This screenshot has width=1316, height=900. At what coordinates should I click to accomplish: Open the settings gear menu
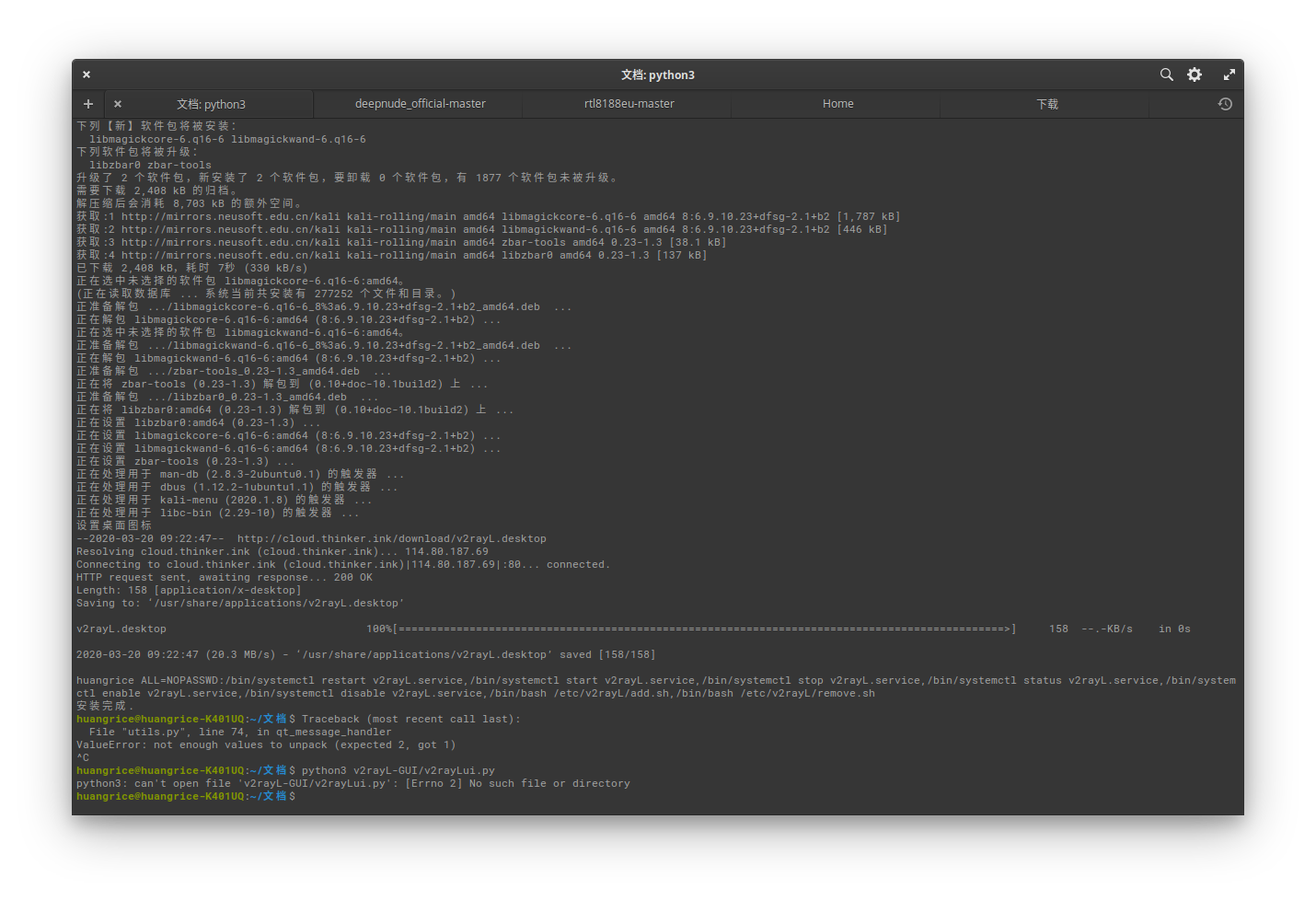pyautogui.click(x=1194, y=75)
